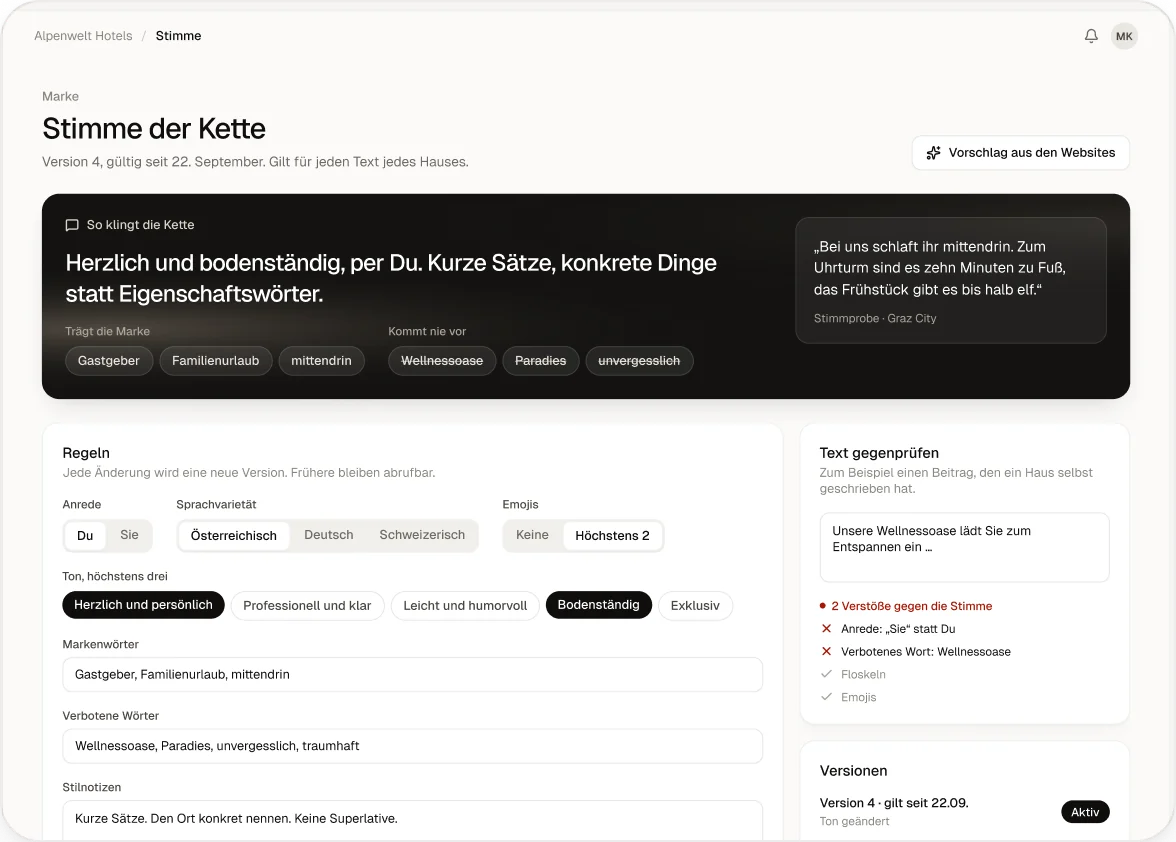Click Verbotenes Wort: Wellnessoase text
This screenshot has width=1176, height=842.
click(x=926, y=652)
